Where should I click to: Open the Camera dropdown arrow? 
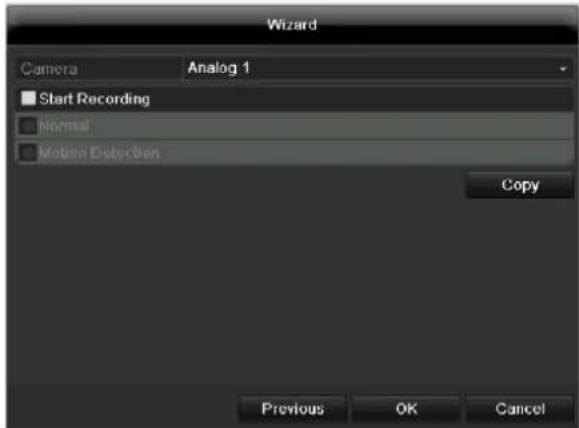point(563,69)
